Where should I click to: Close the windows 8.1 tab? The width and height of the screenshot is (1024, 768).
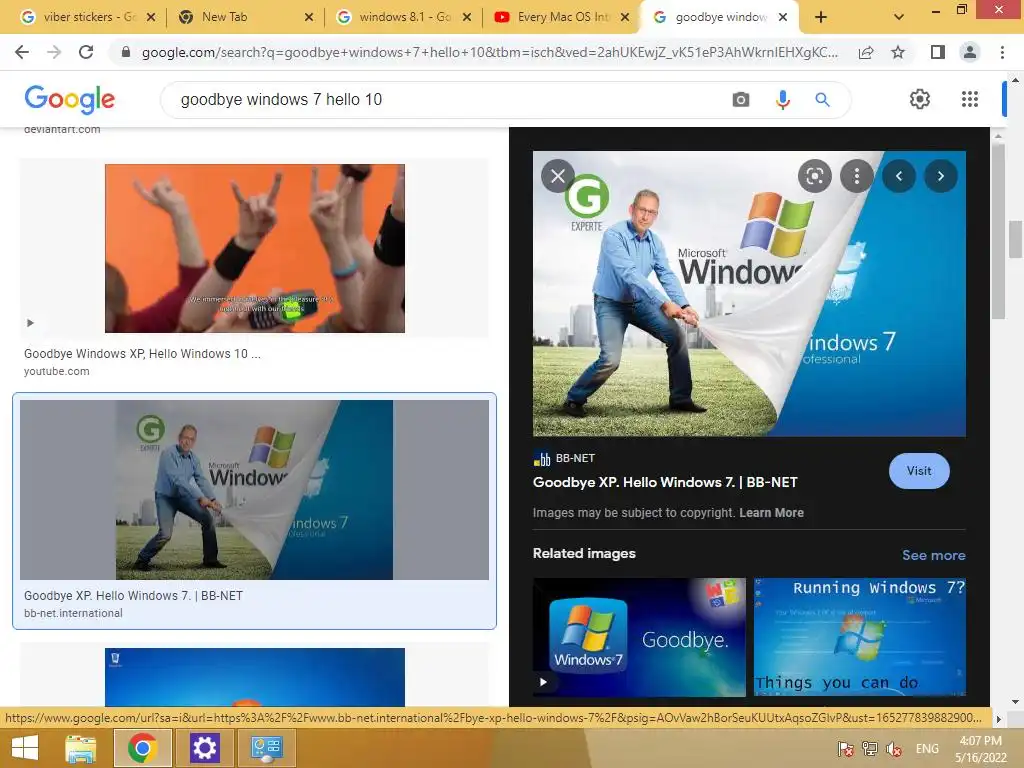click(467, 17)
